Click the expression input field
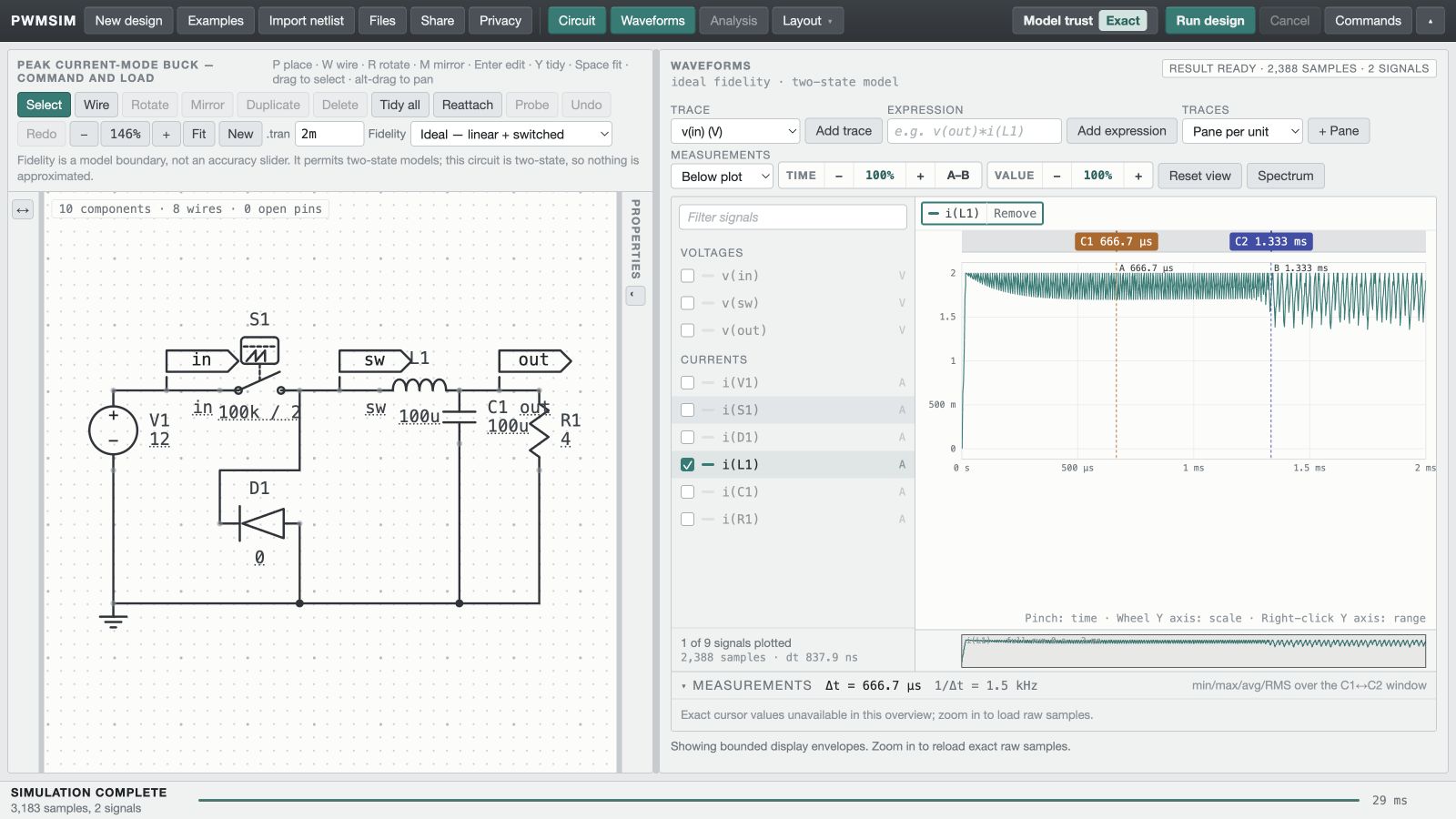The width and height of the screenshot is (1456, 819). (x=974, y=131)
